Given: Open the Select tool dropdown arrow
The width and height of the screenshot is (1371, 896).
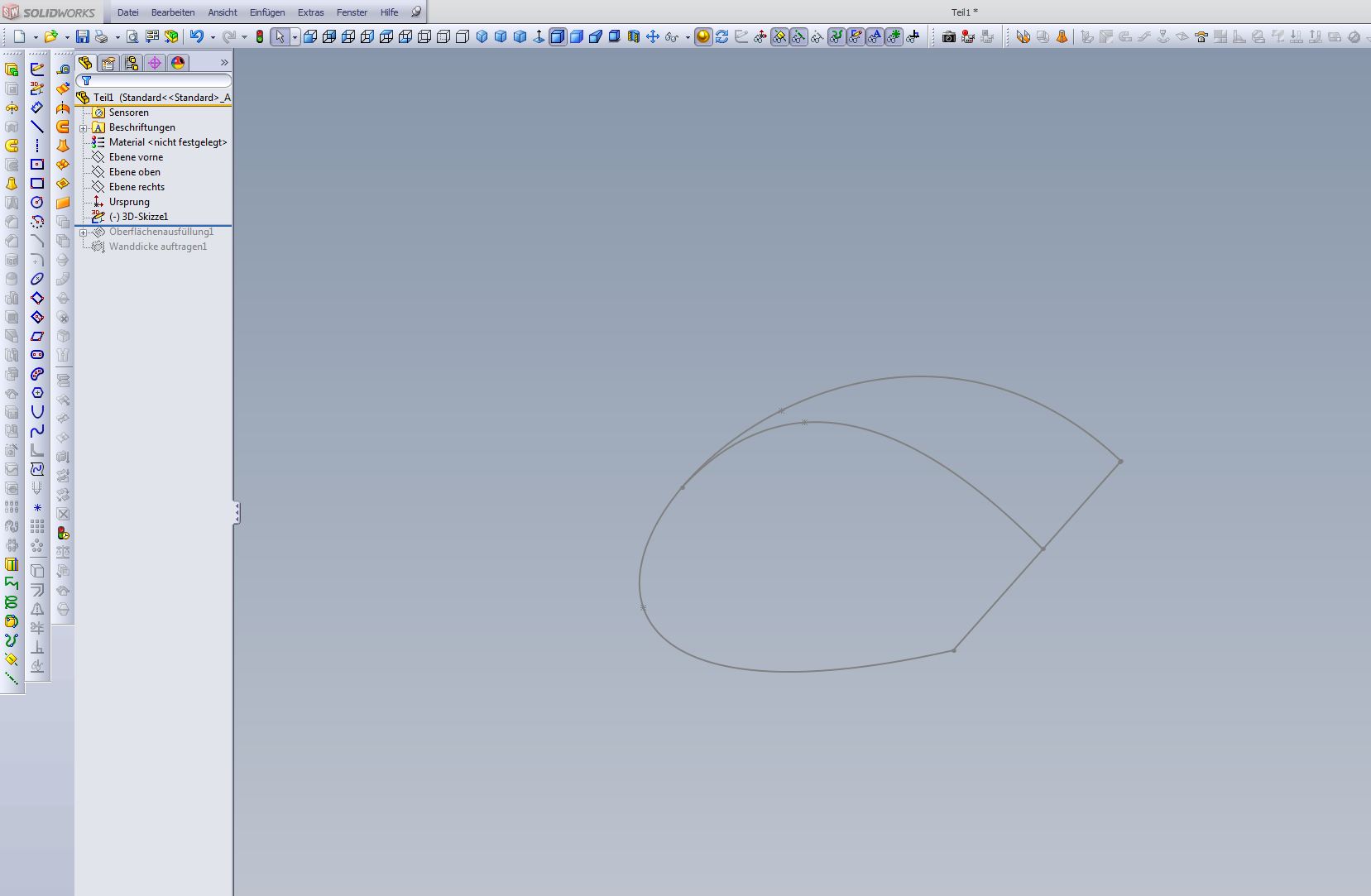Looking at the screenshot, I should 295,37.
